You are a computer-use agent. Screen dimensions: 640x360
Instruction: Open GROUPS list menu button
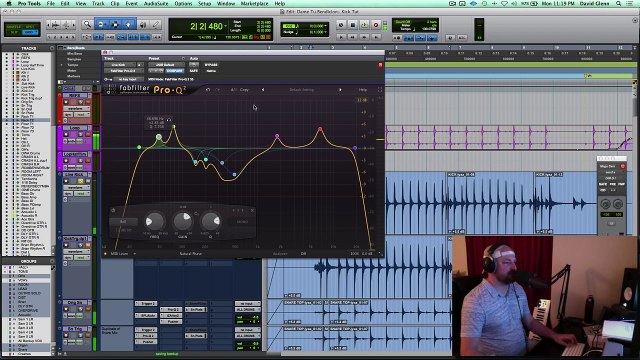(x=52, y=261)
